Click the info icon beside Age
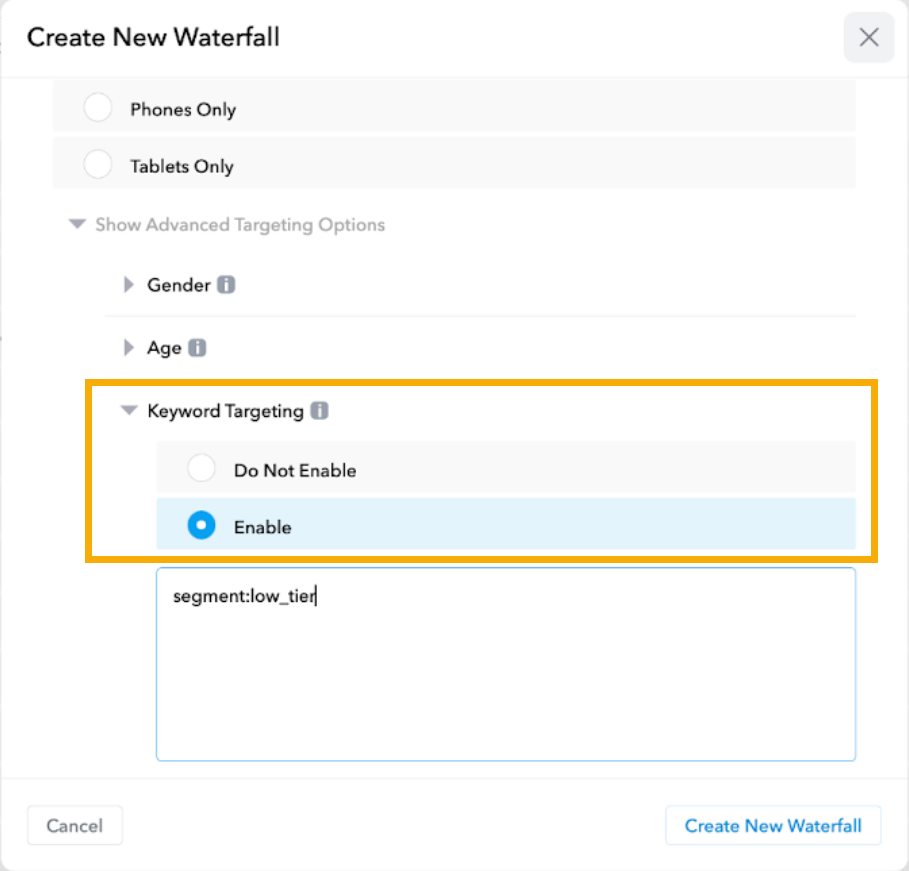Image resolution: width=909 pixels, height=871 pixels. [198, 348]
